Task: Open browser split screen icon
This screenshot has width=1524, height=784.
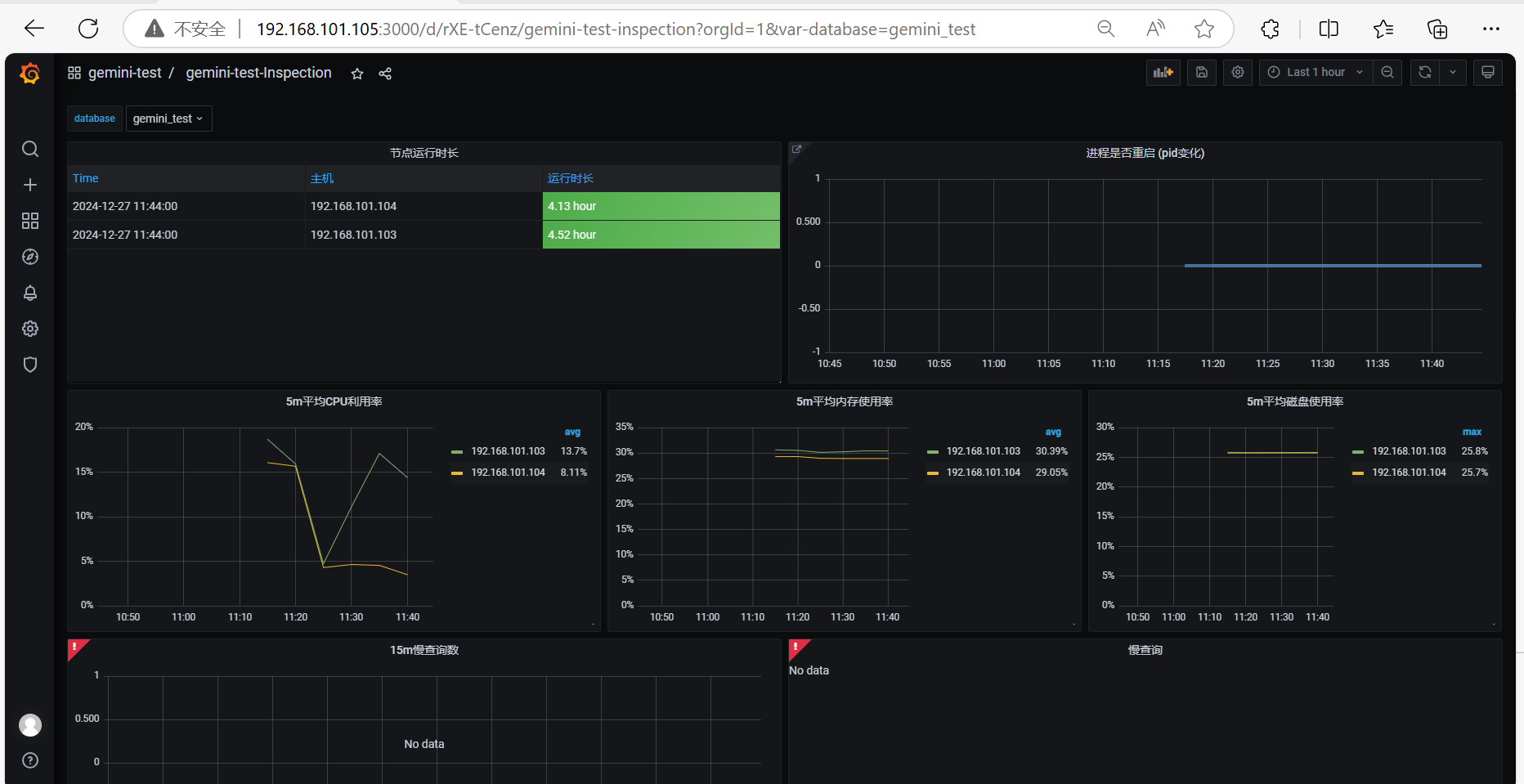Action: (1329, 29)
